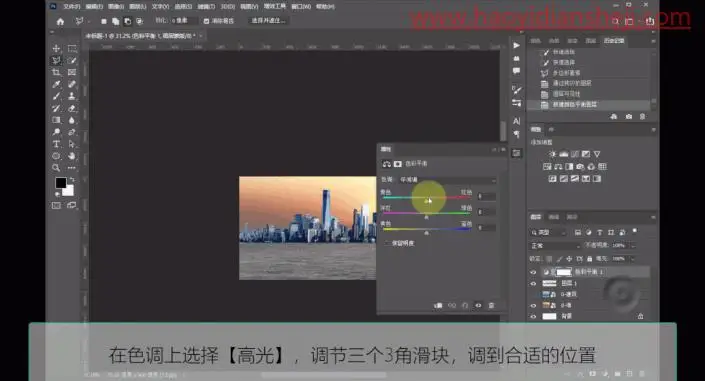Select the Move tool
This screenshot has height=381, width=705.
(56, 49)
